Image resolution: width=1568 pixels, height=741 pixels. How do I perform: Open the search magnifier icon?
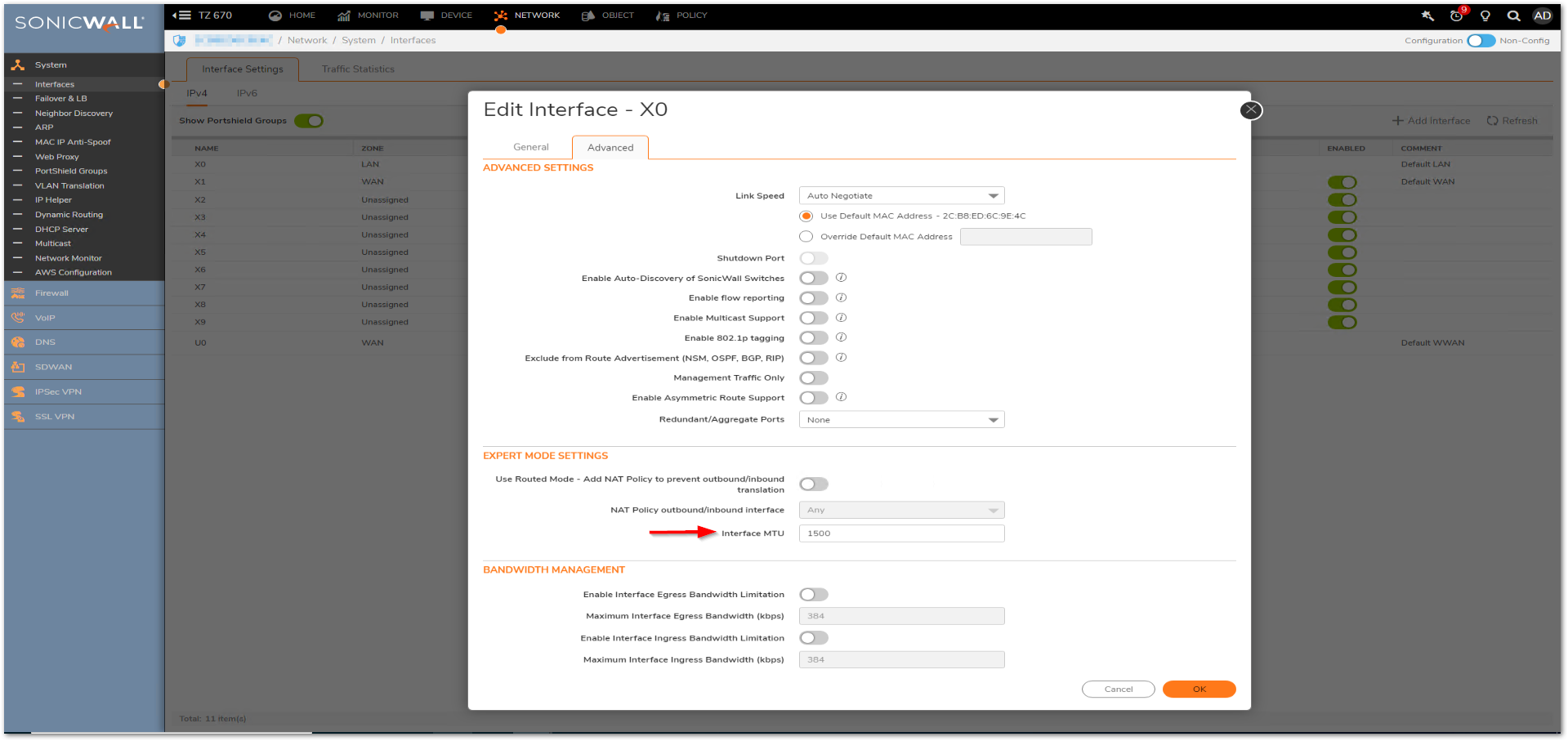click(1513, 16)
